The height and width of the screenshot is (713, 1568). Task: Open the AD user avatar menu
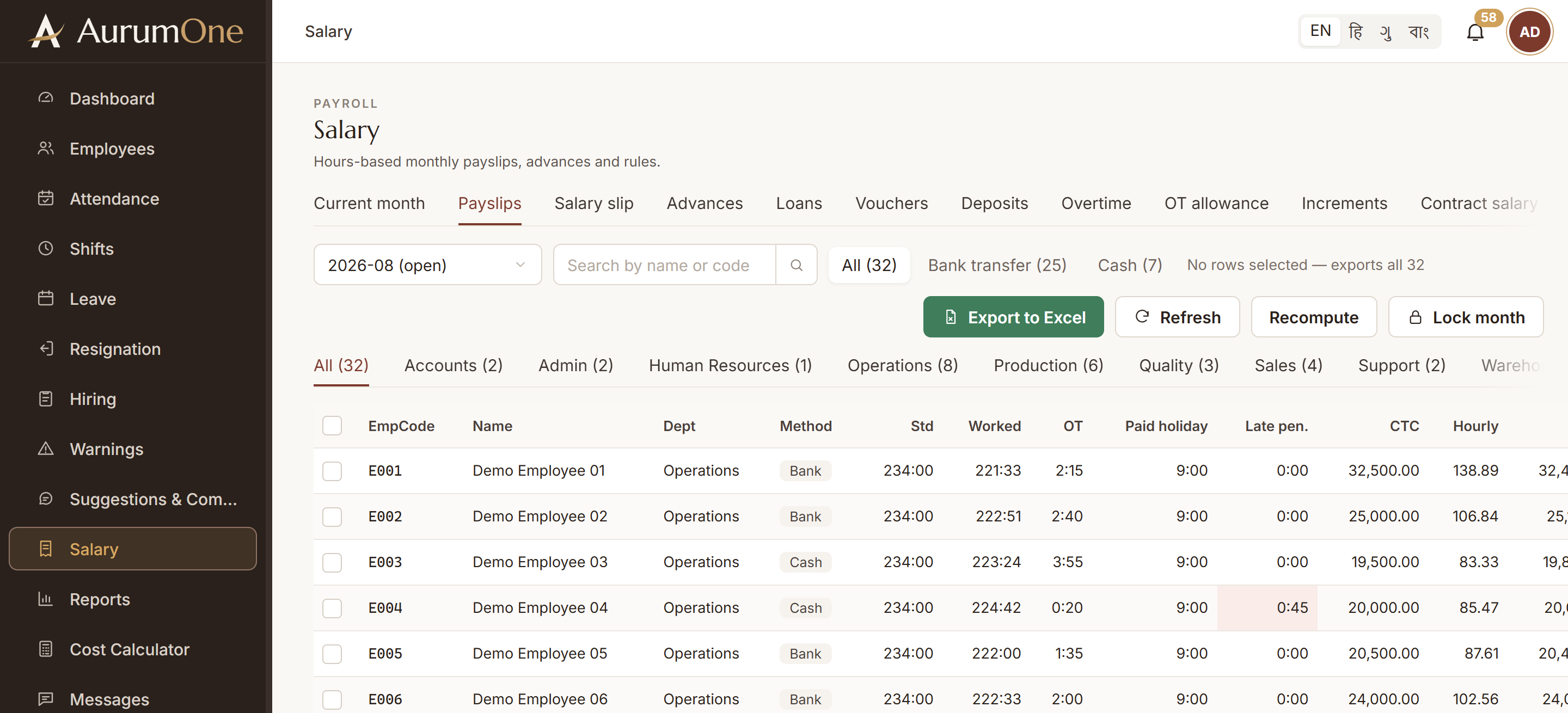[x=1529, y=32]
